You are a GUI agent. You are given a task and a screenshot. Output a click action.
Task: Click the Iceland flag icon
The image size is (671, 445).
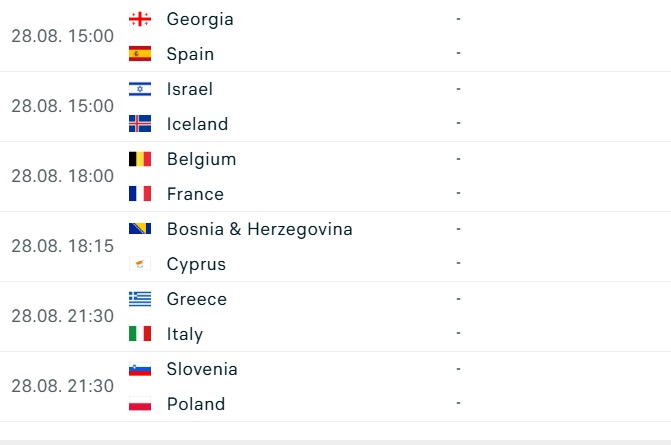click(140, 124)
